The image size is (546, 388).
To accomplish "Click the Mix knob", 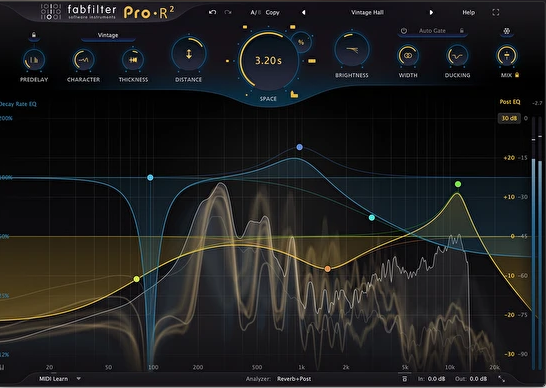I will 507,56.
